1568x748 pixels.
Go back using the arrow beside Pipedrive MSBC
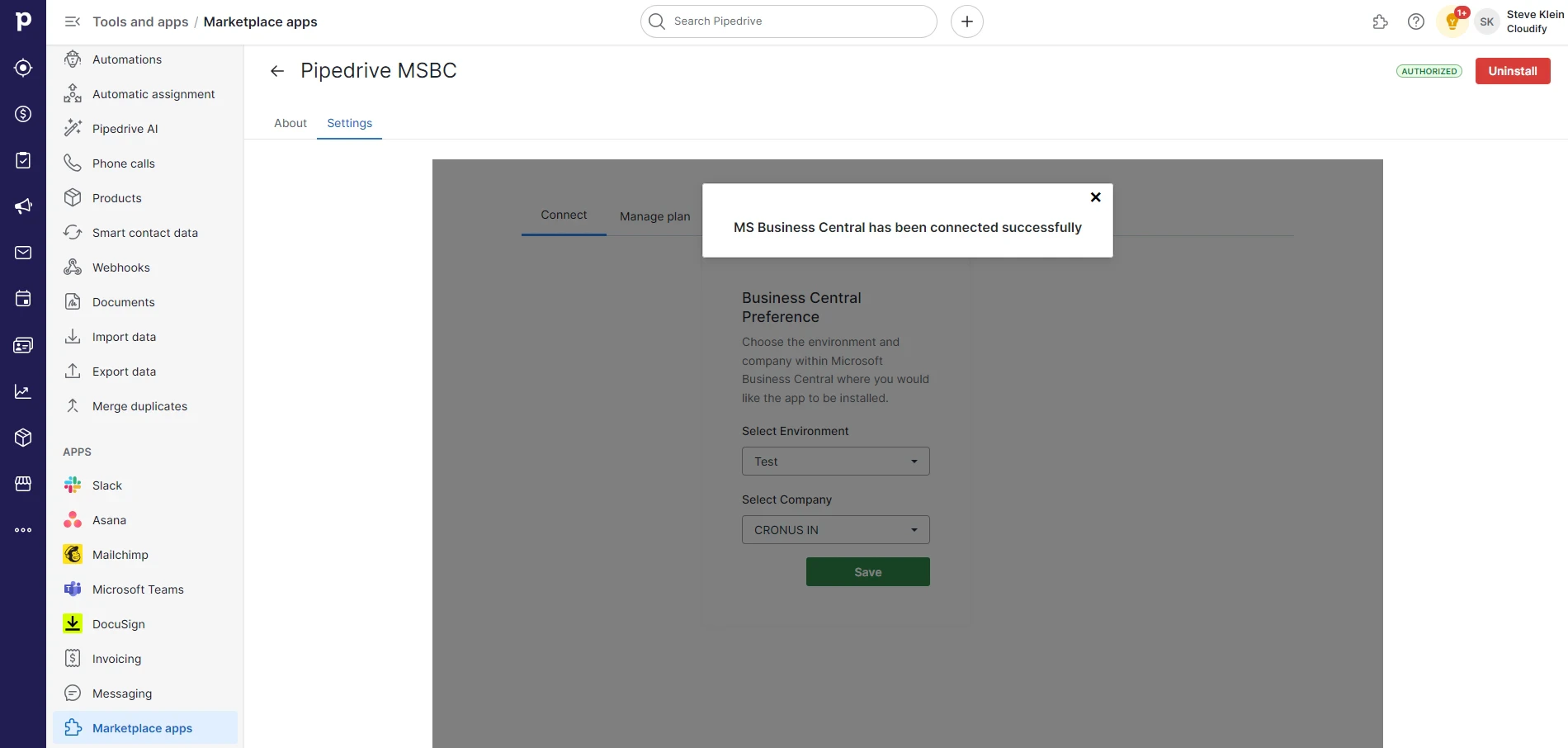[x=277, y=71]
